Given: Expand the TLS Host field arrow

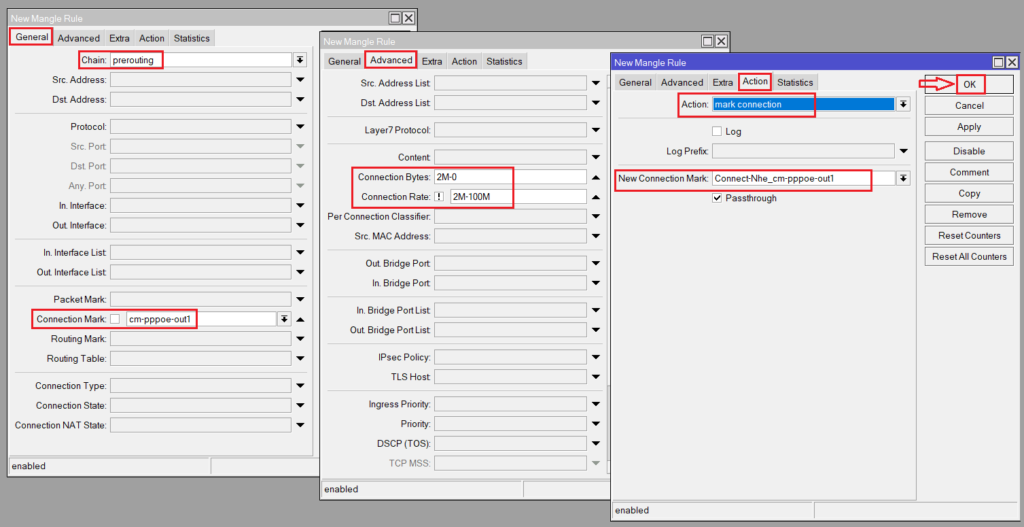Looking at the screenshot, I should pyautogui.click(x=597, y=377).
